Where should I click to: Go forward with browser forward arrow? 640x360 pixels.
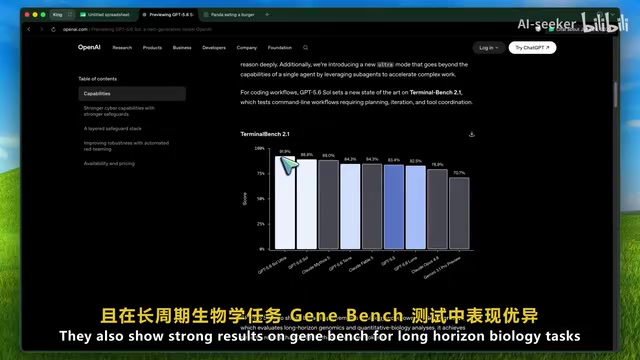point(41,29)
